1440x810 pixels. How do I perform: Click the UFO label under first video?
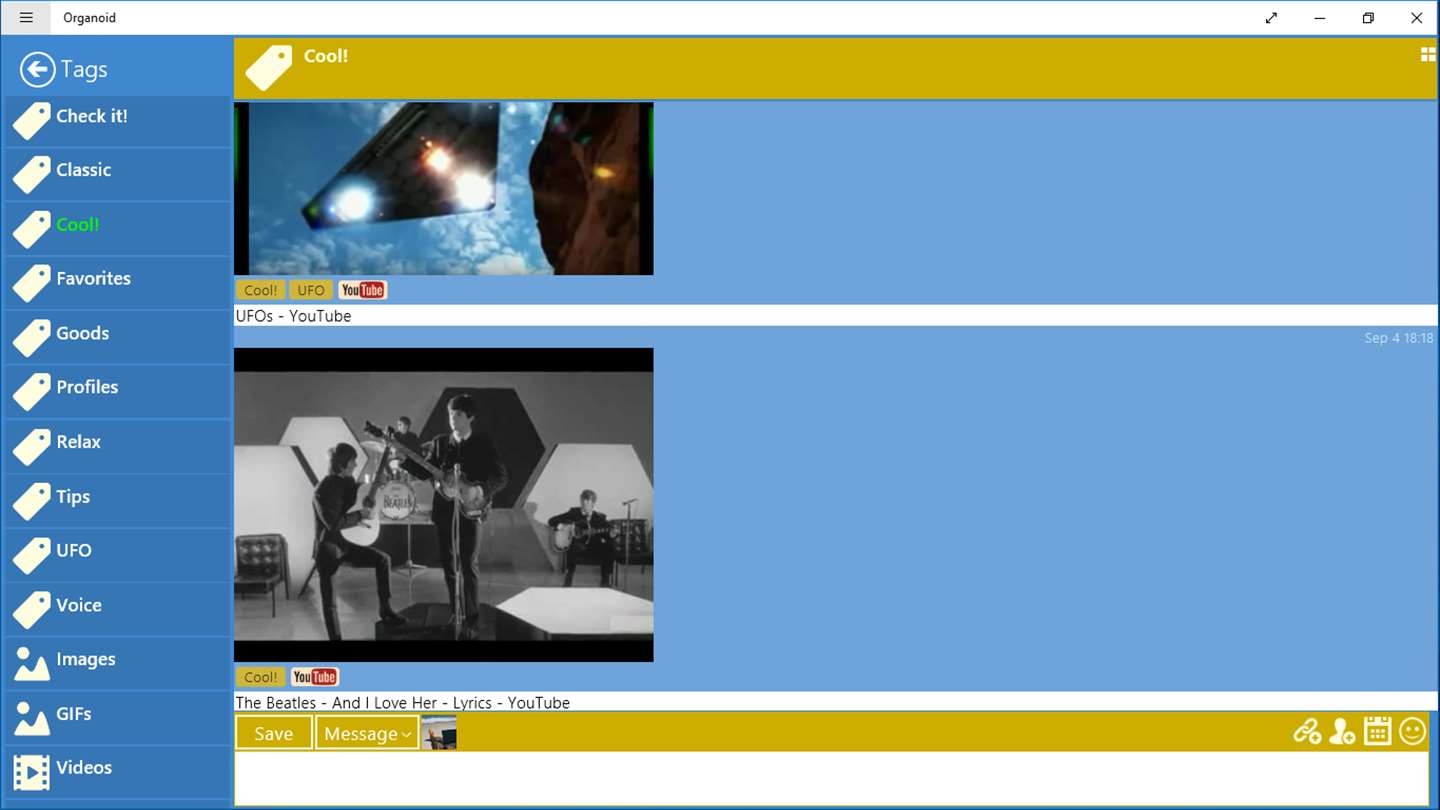pos(311,290)
